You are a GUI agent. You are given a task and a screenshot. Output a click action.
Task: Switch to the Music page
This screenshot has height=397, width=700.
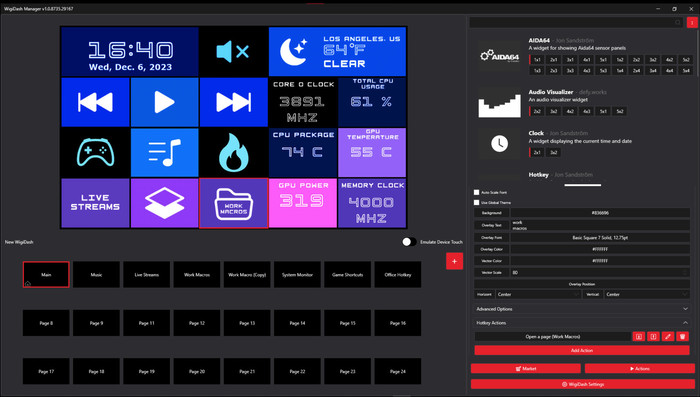[x=96, y=275]
